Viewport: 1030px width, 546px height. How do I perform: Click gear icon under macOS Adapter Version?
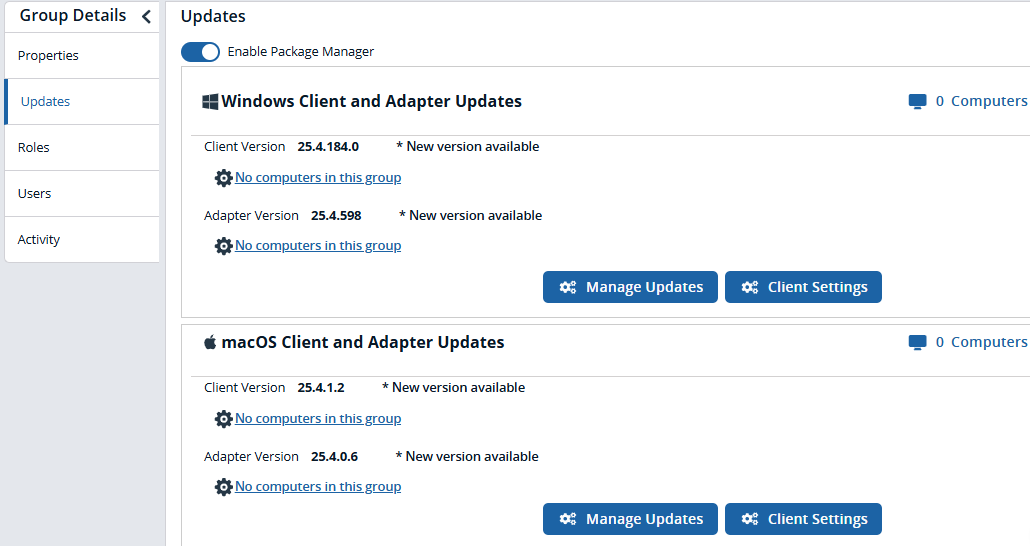click(224, 487)
